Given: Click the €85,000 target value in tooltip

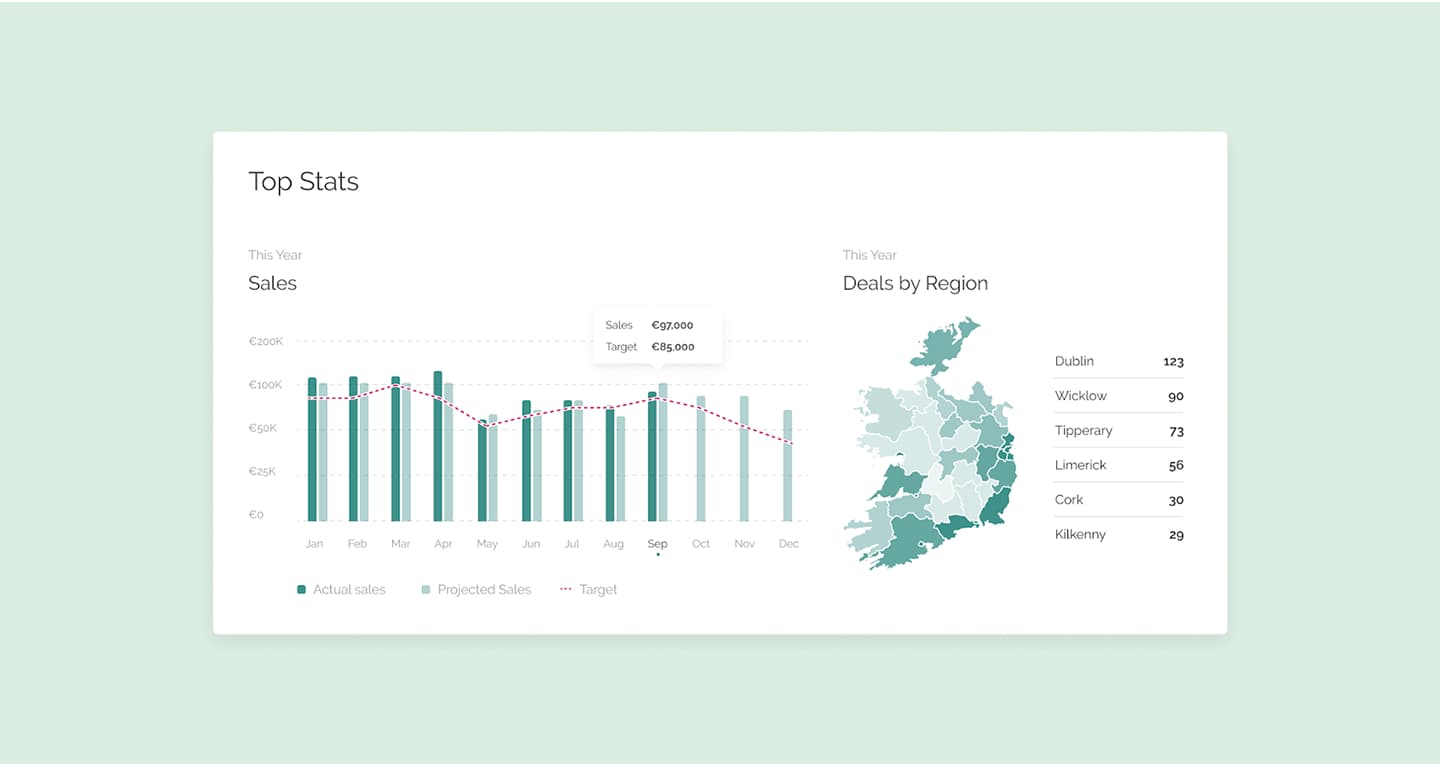Looking at the screenshot, I should [x=673, y=347].
